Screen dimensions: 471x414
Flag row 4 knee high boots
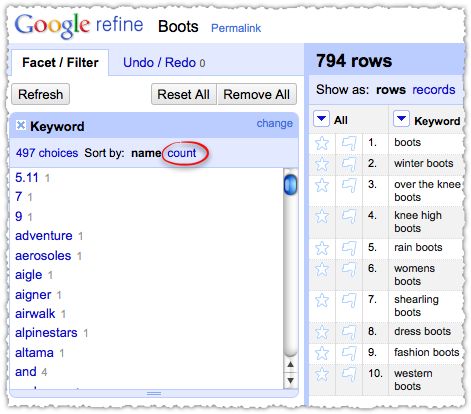click(x=349, y=217)
